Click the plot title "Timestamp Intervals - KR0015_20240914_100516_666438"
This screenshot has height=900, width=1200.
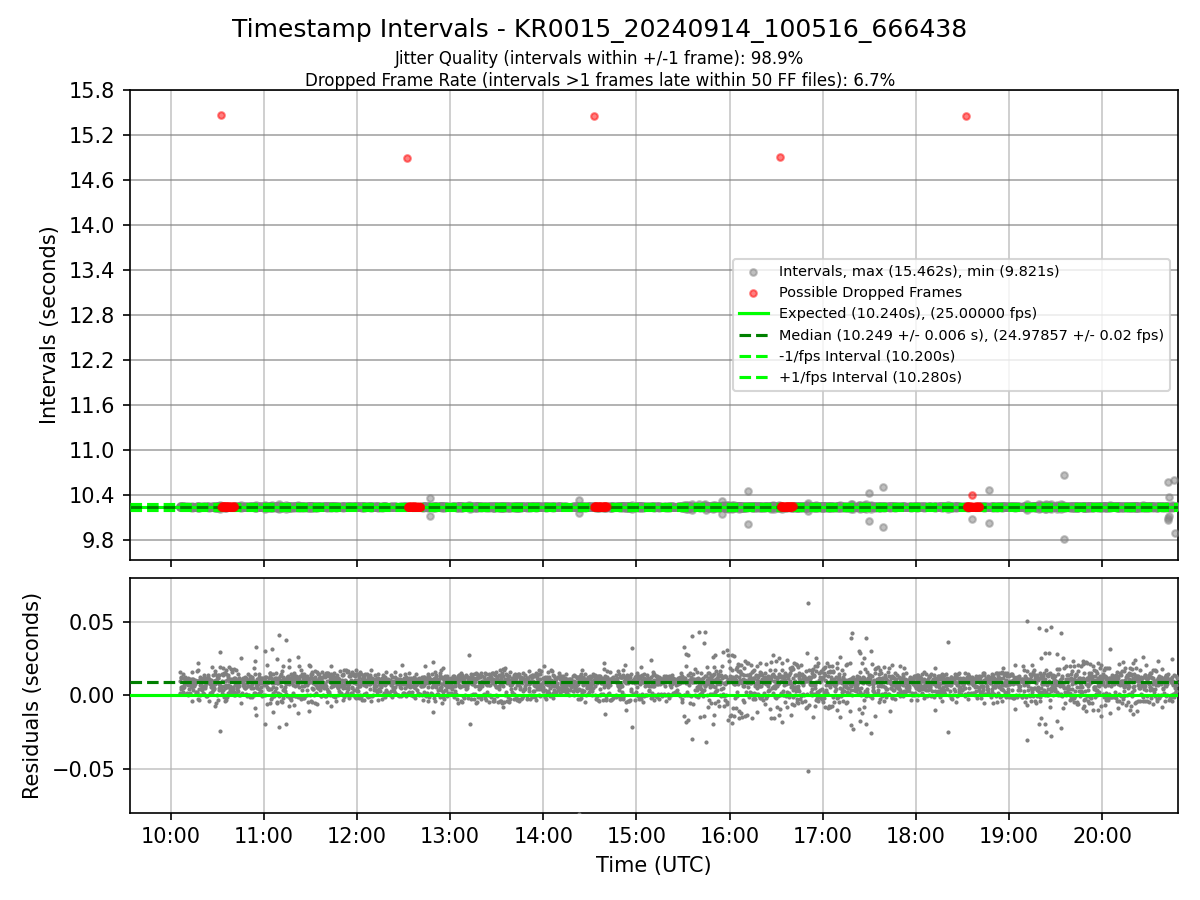pyautogui.click(x=599, y=29)
